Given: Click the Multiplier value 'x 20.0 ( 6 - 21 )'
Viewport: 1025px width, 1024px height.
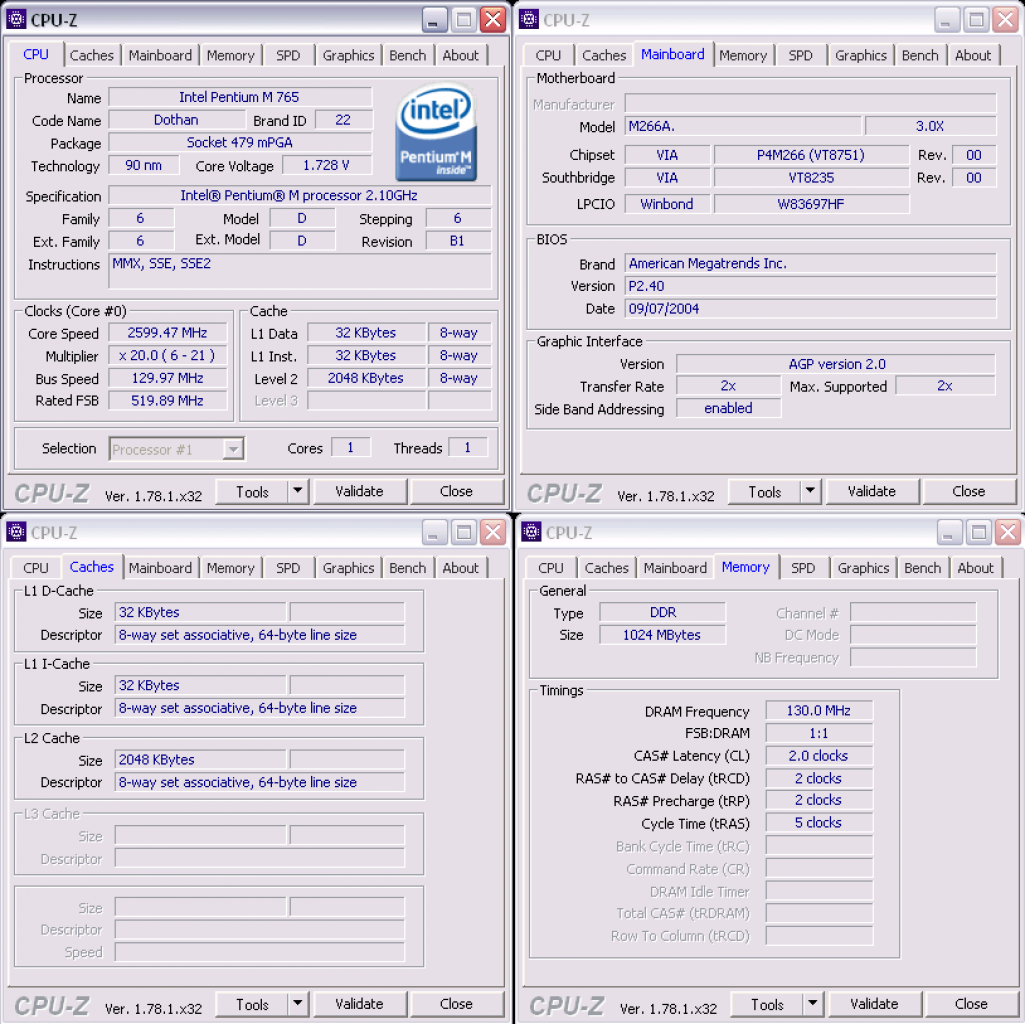Looking at the screenshot, I should tap(167, 356).
